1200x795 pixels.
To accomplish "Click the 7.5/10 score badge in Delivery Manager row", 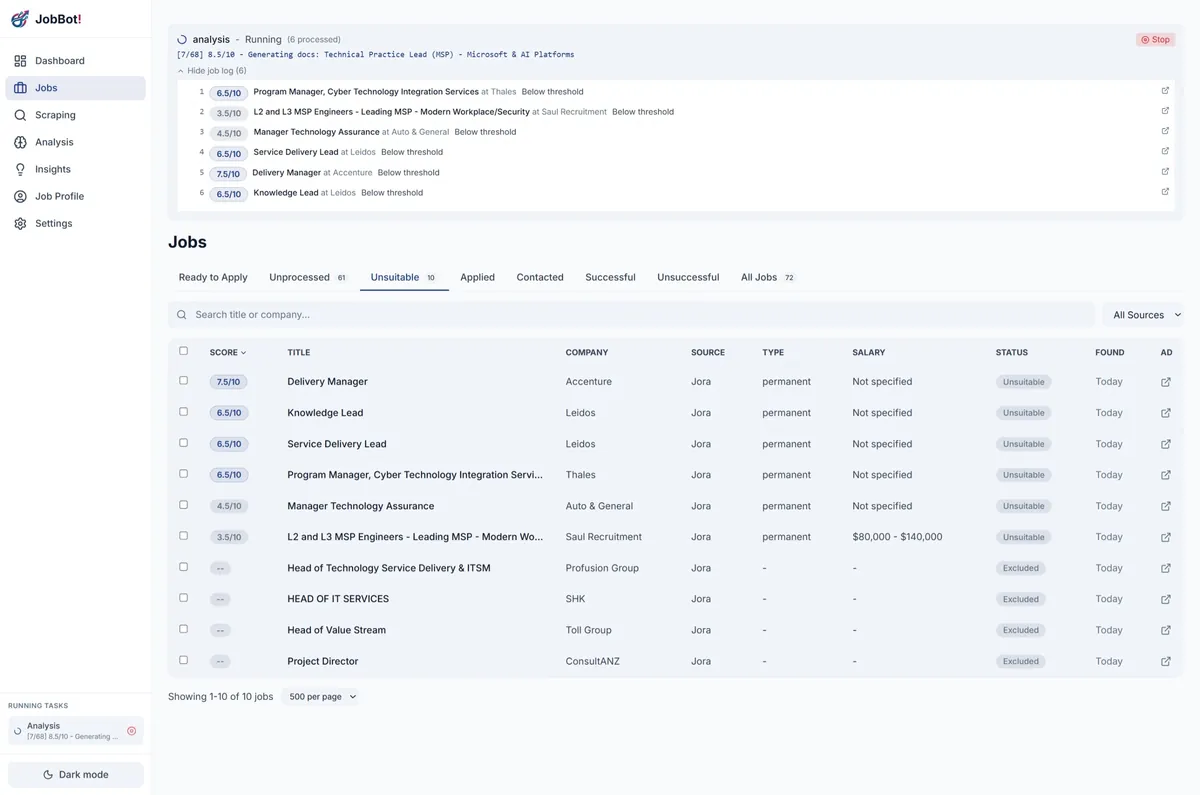I will pyautogui.click(x=228, y=382).
